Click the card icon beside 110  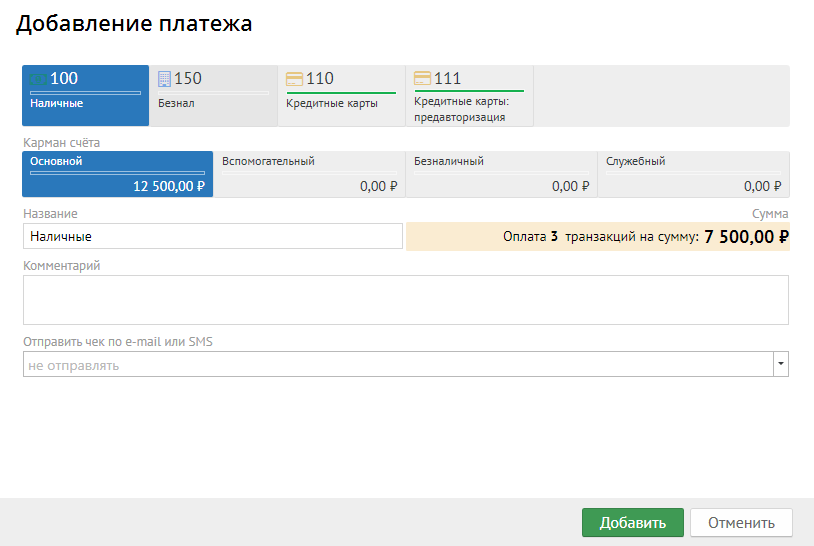[294, 79]
